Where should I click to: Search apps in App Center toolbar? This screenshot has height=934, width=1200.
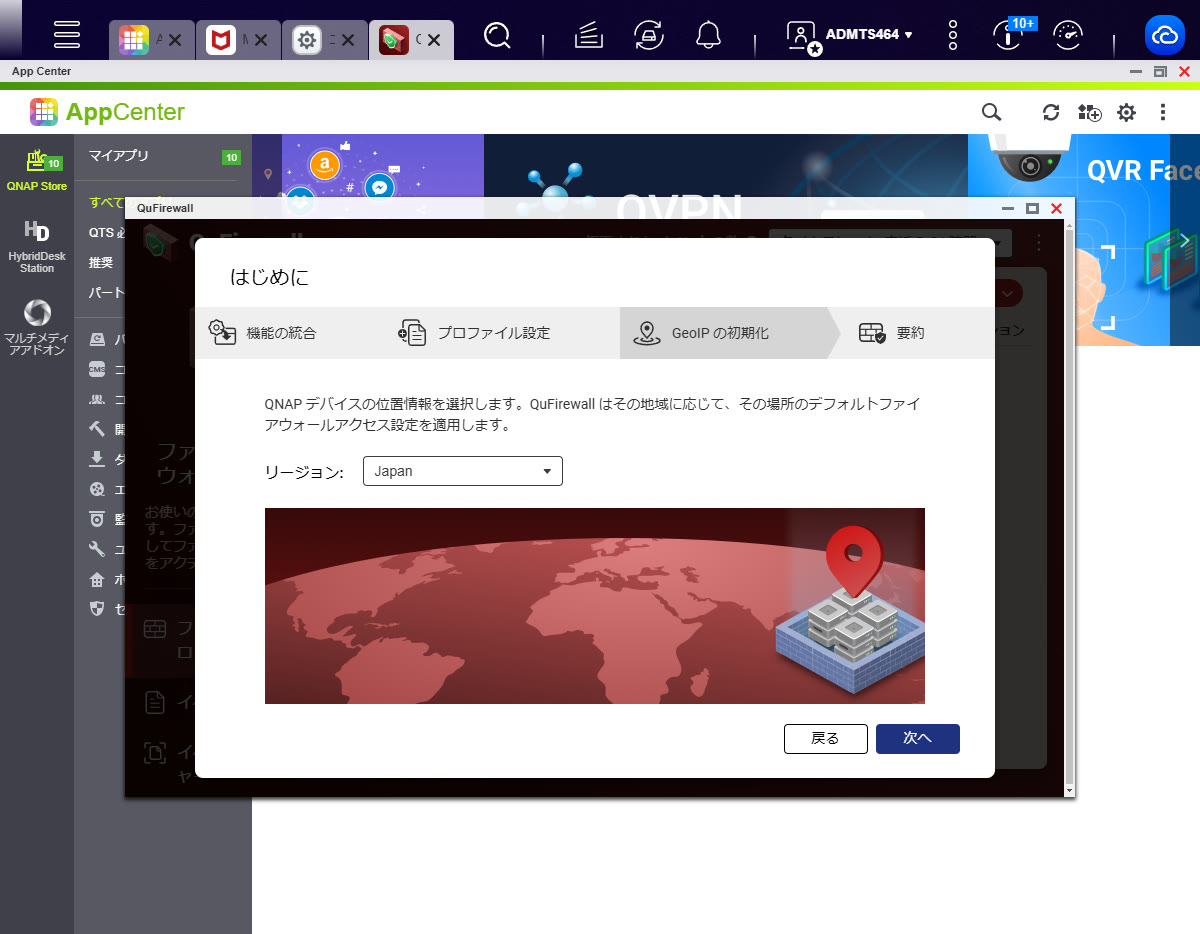coord(990,112)
